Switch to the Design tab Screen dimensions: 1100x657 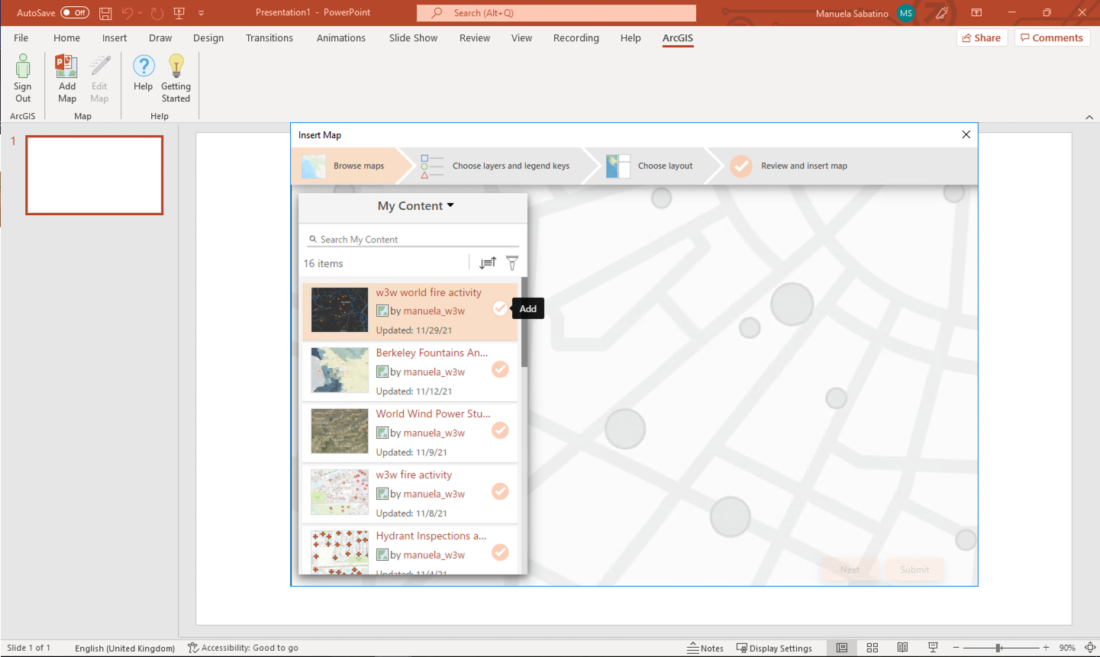point(208,38)
